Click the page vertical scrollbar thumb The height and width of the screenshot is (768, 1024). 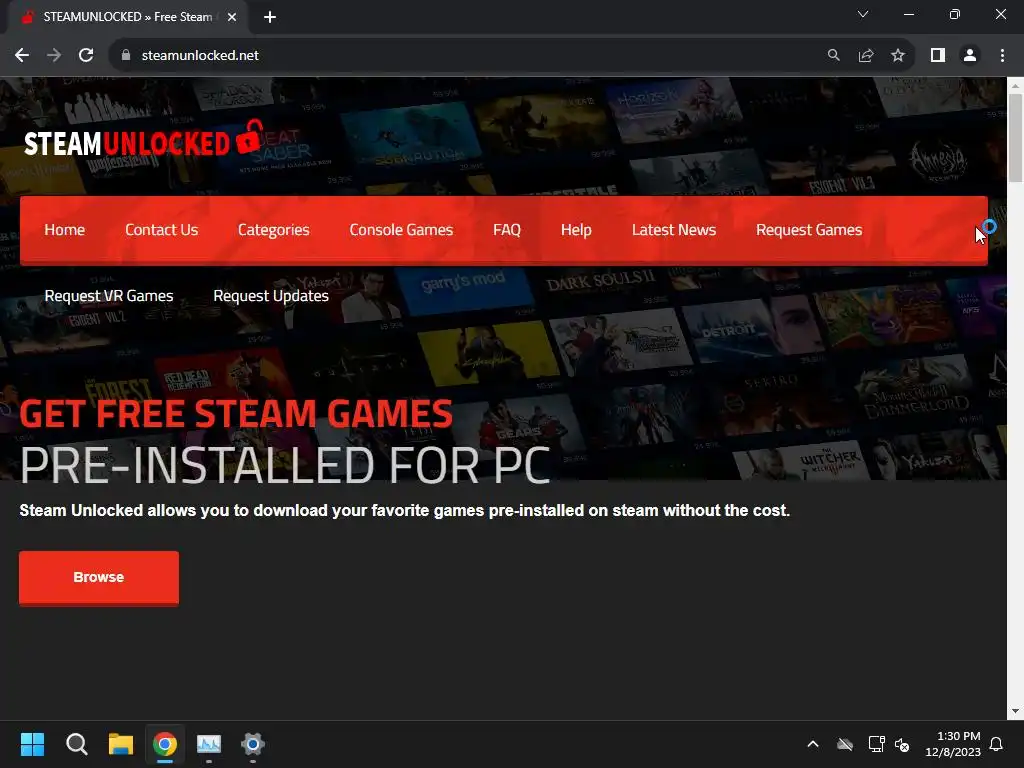tap(1015, 137)
